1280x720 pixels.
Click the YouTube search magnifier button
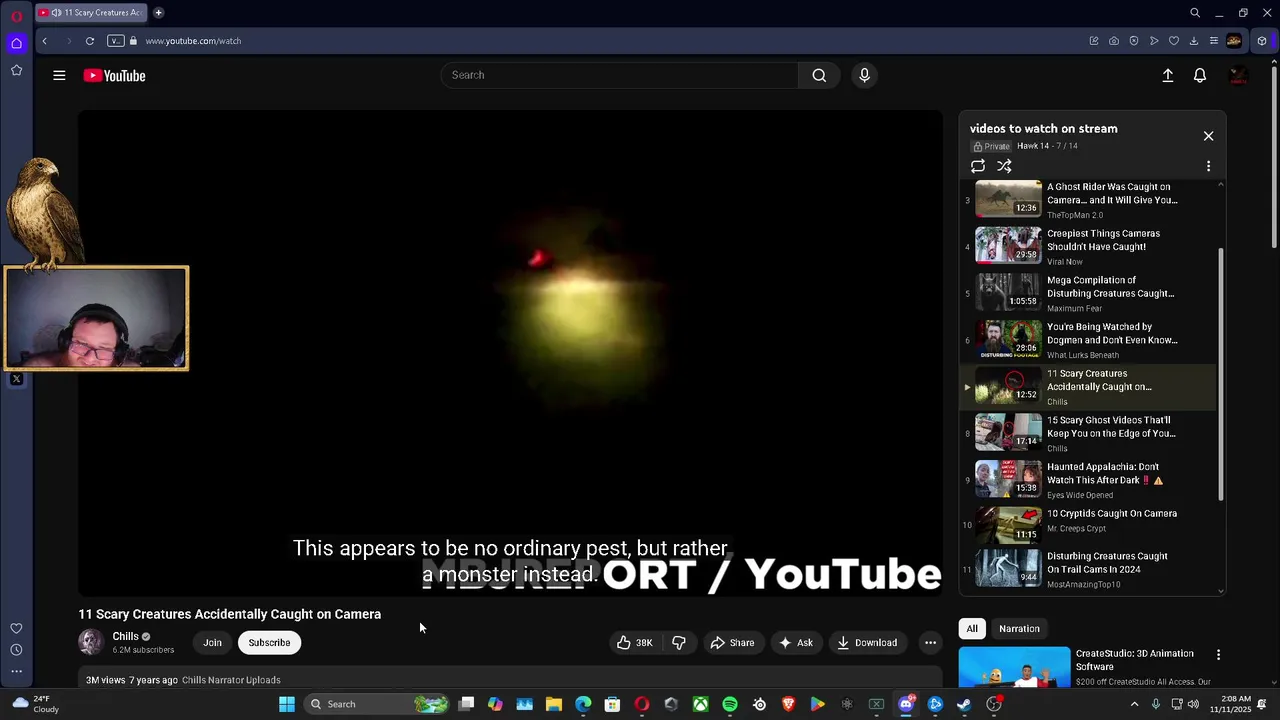click(819, 75)
